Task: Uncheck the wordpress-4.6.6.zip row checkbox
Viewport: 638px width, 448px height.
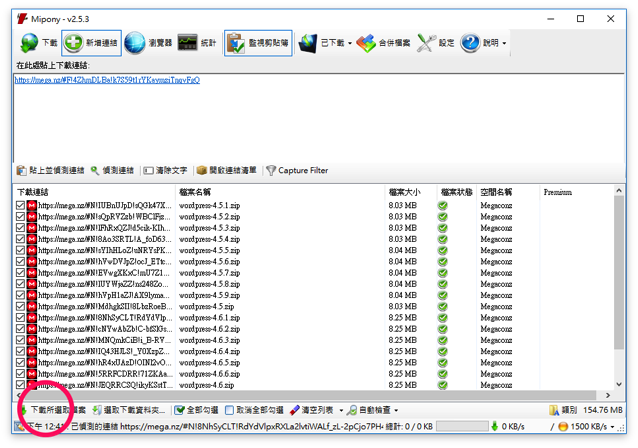Action: click(x=20, y=374)
